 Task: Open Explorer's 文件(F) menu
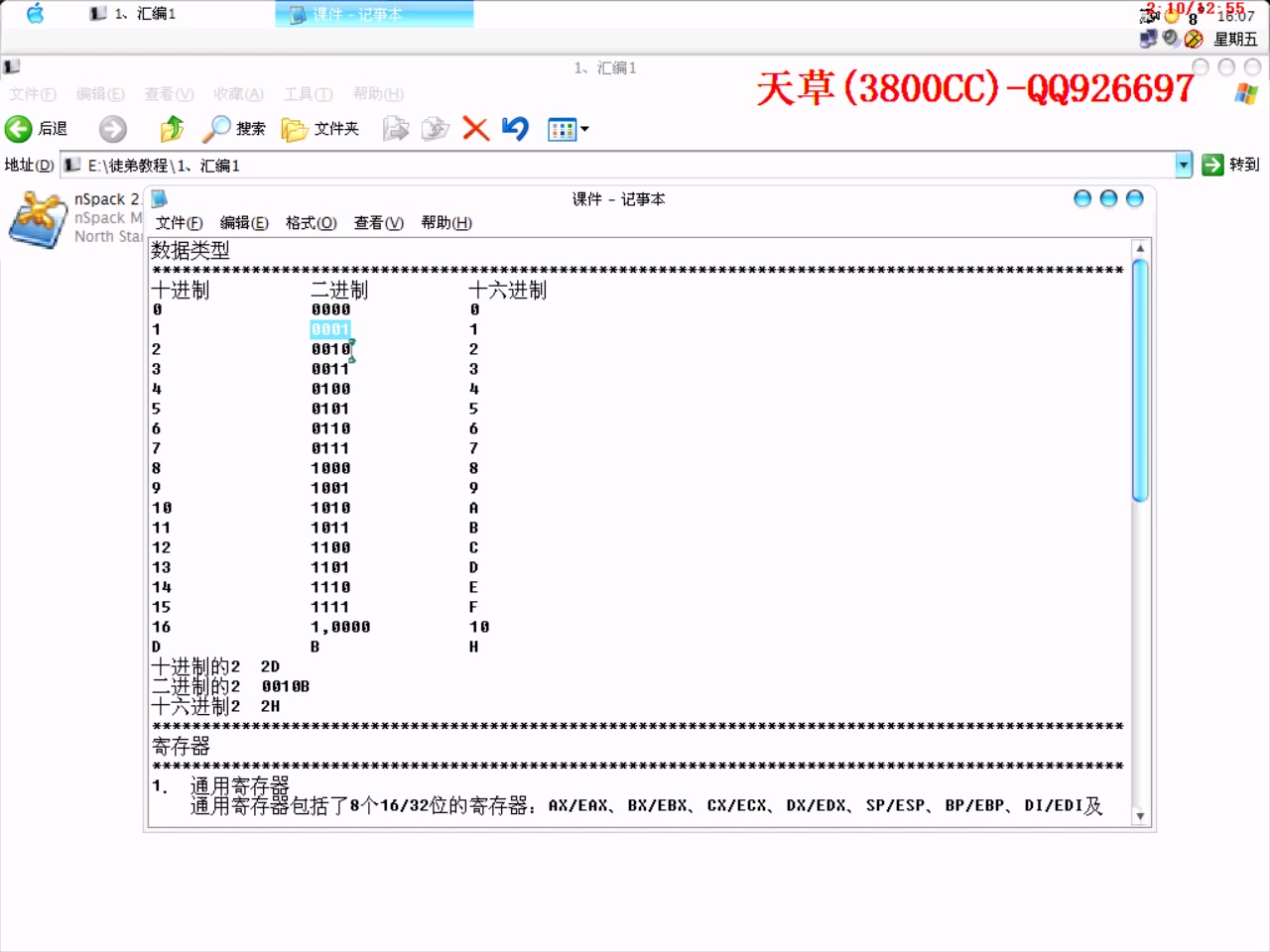click(x=33, y=94)
